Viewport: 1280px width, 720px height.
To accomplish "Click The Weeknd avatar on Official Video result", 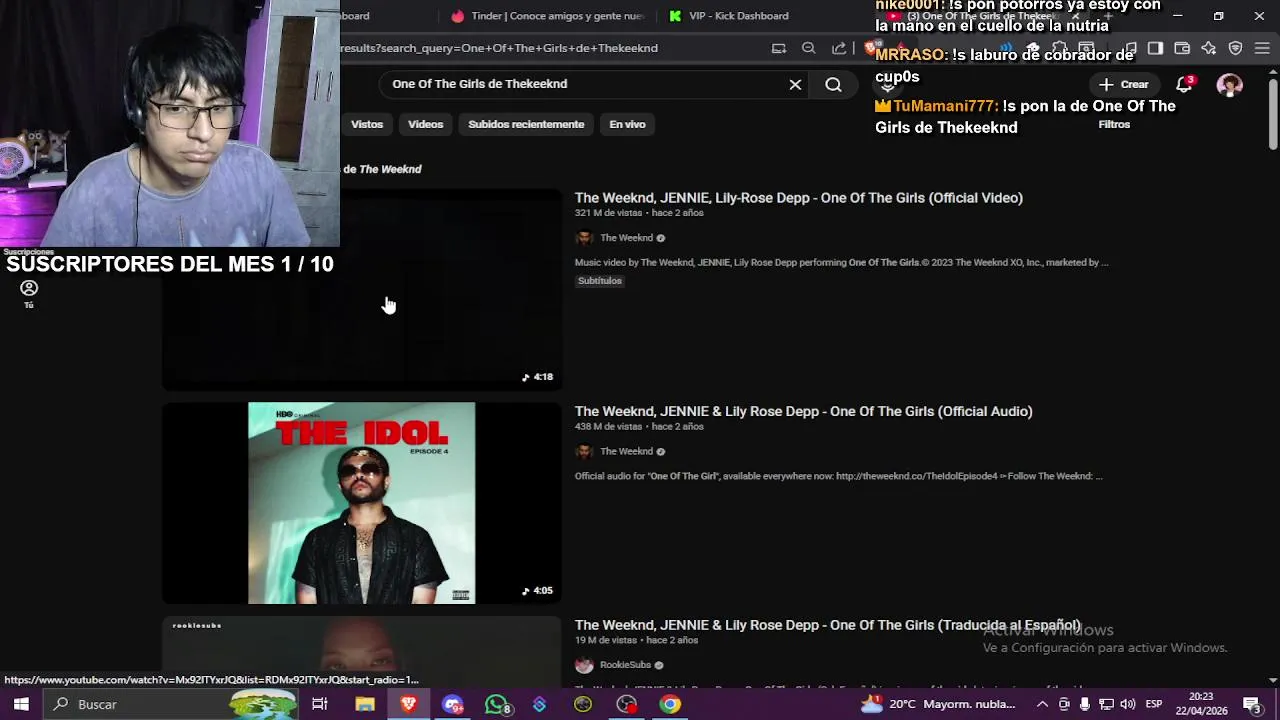I will pyautogui.click(x=584, y=238).
